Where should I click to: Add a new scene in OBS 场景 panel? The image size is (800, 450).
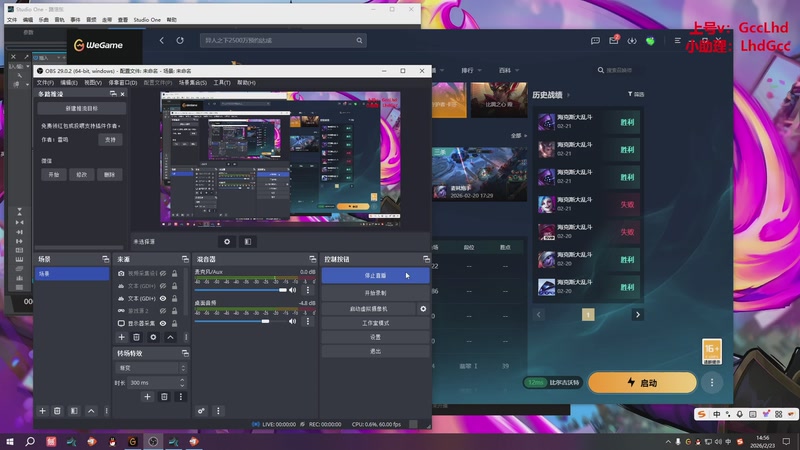coord(42,411)
